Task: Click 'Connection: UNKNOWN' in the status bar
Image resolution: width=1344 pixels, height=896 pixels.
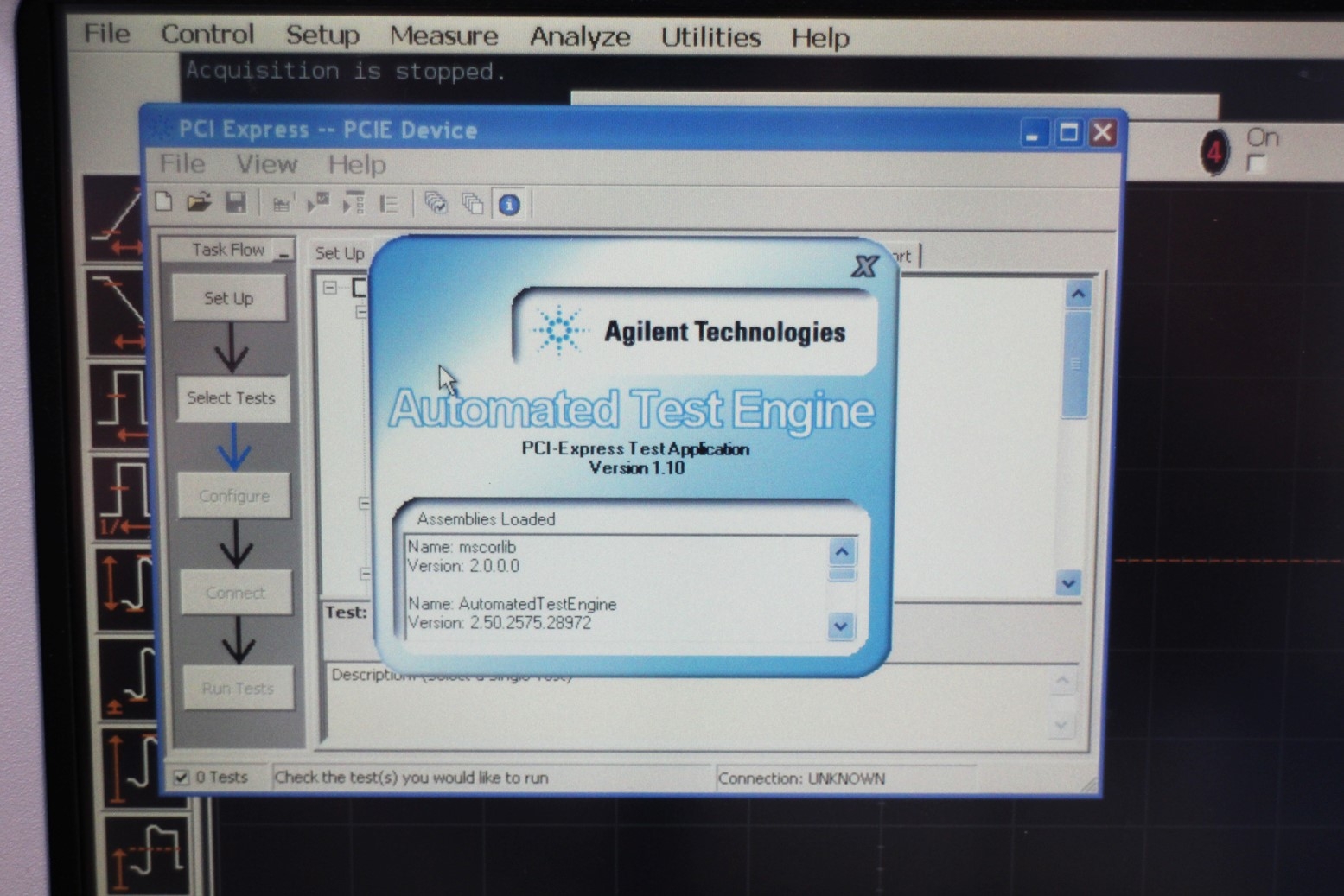Action: pos(801,778)
